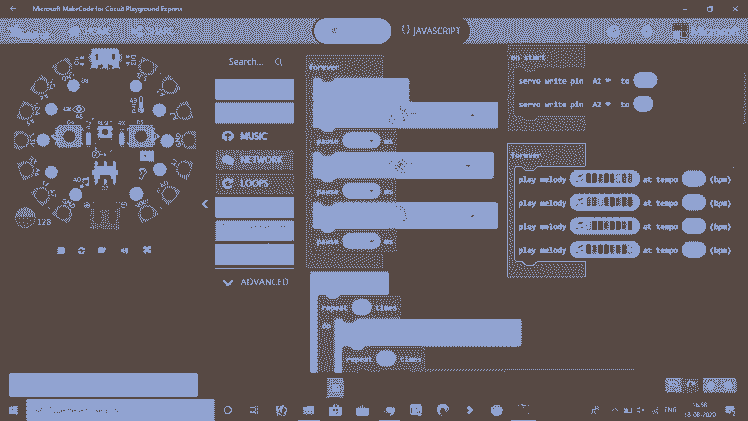Open notification center icon on taskbar
748x421 pixels.
coord(730,410)
